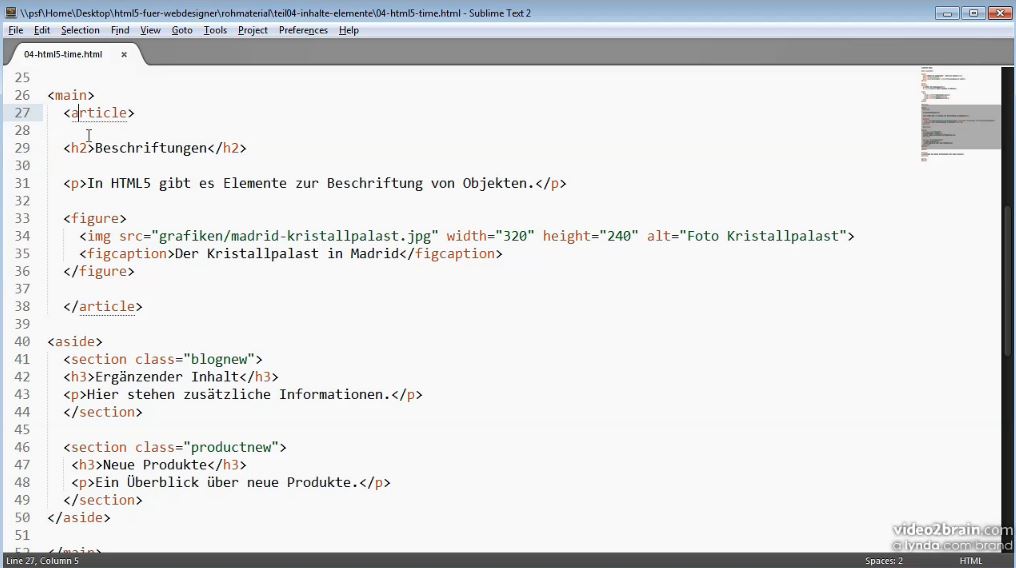Click the paragraph text 'In HTML5 gibt es Elemente'
Image resolution: width=1016 pixels, height=568 pixels.
(x=187, y=183)
